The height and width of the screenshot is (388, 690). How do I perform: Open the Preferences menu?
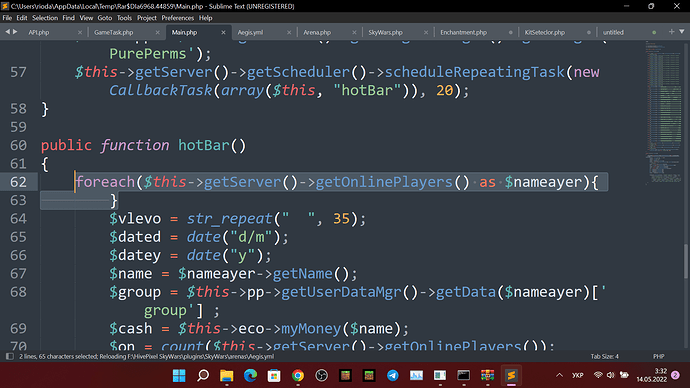coord(177,18)
